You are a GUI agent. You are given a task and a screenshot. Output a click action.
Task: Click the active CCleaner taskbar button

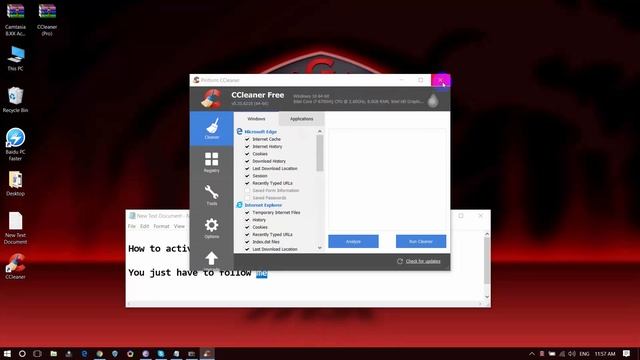[207, 353]
